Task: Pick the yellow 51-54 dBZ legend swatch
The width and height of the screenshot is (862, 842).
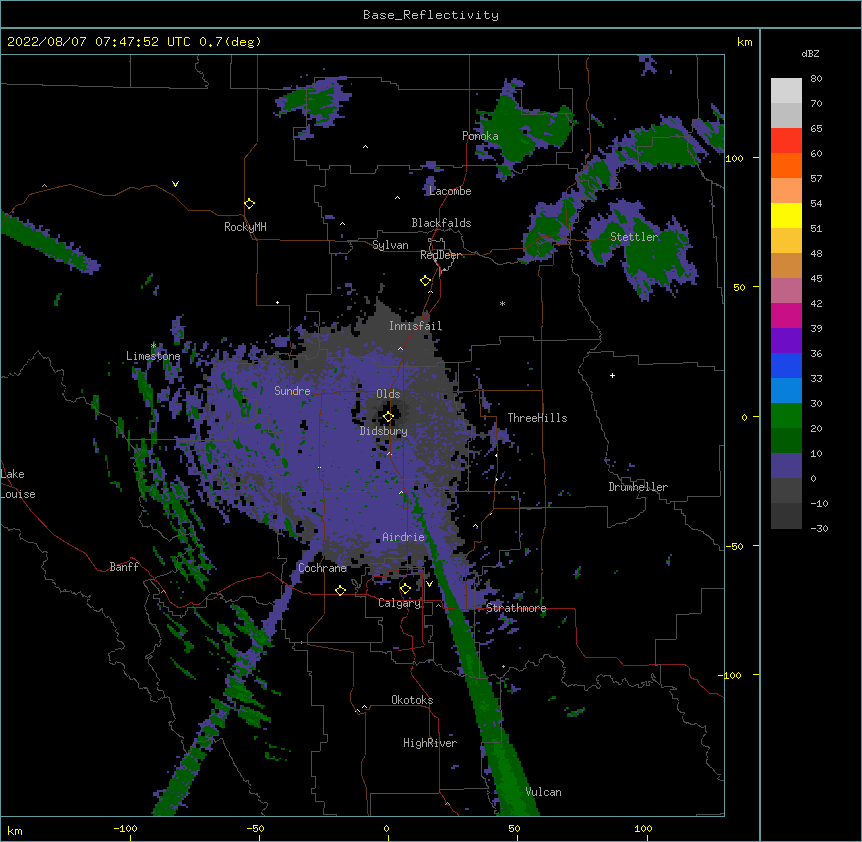Action: click(x=786, y=215)
